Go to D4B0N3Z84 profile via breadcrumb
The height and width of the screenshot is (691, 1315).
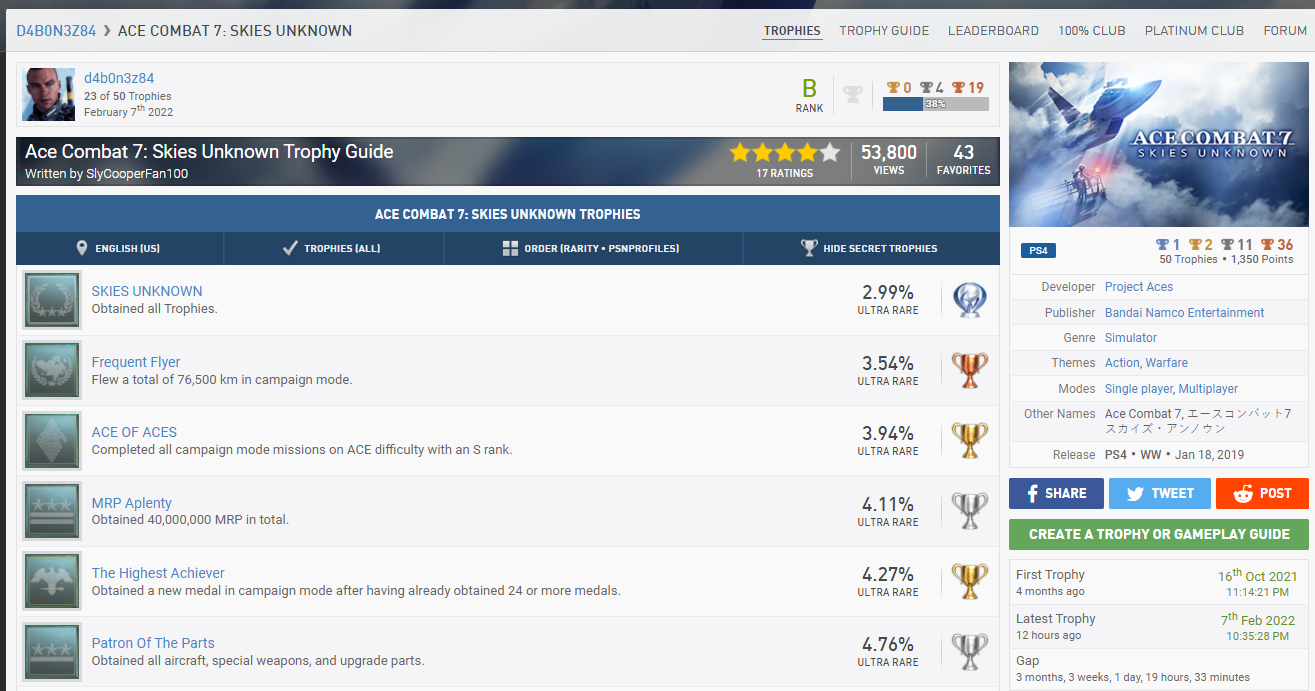pyautogui.click(x=56, y=31)
